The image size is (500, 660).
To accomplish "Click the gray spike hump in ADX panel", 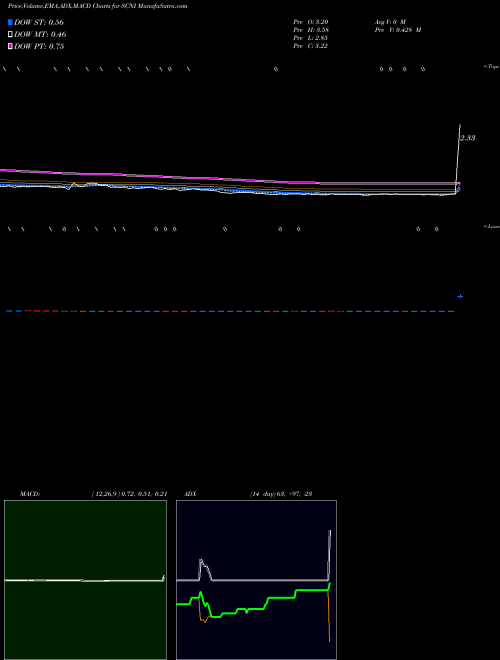I will coord(205,569).
